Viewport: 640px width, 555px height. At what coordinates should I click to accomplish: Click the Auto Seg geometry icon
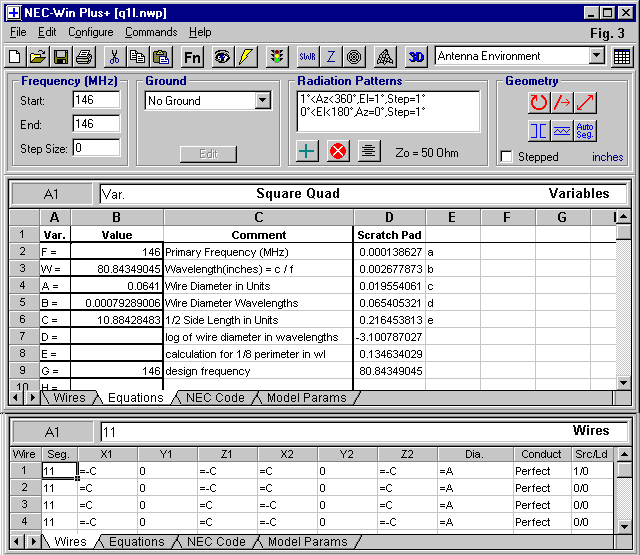tap(586, 131)
